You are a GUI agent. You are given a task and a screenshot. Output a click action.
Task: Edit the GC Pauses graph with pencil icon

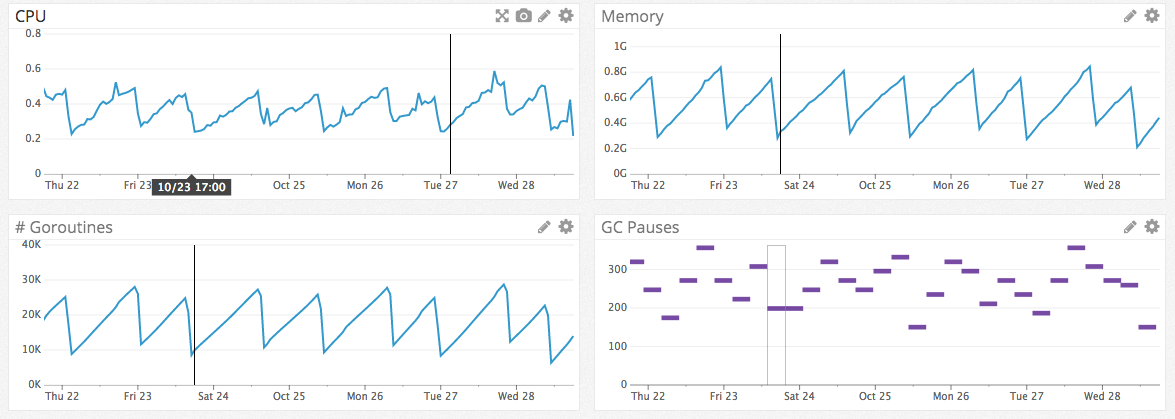coord(1131,226)
